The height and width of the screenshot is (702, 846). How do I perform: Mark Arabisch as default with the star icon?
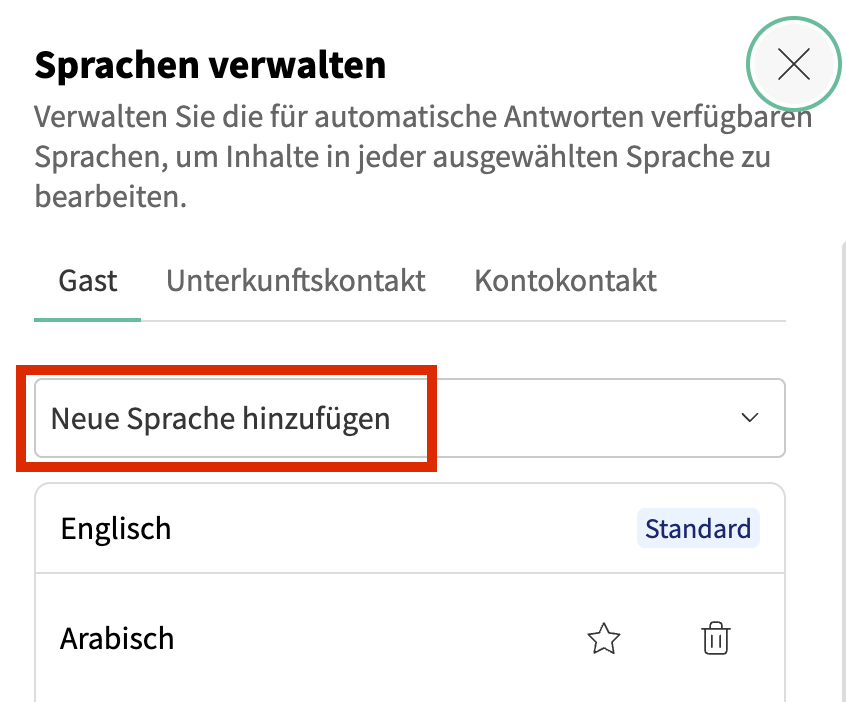[604, 638]
